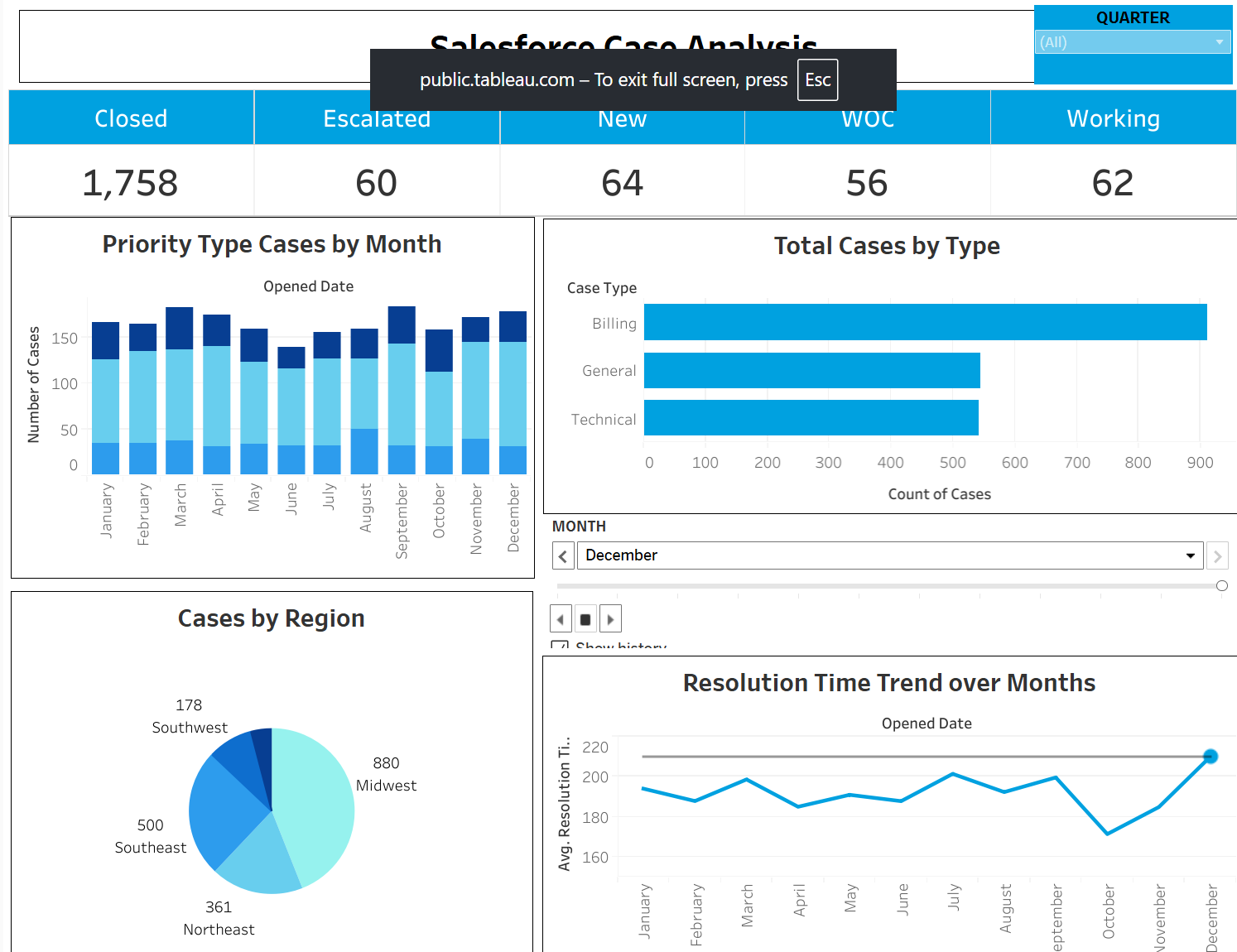Select the General case type bar

[x=811, y=371]
